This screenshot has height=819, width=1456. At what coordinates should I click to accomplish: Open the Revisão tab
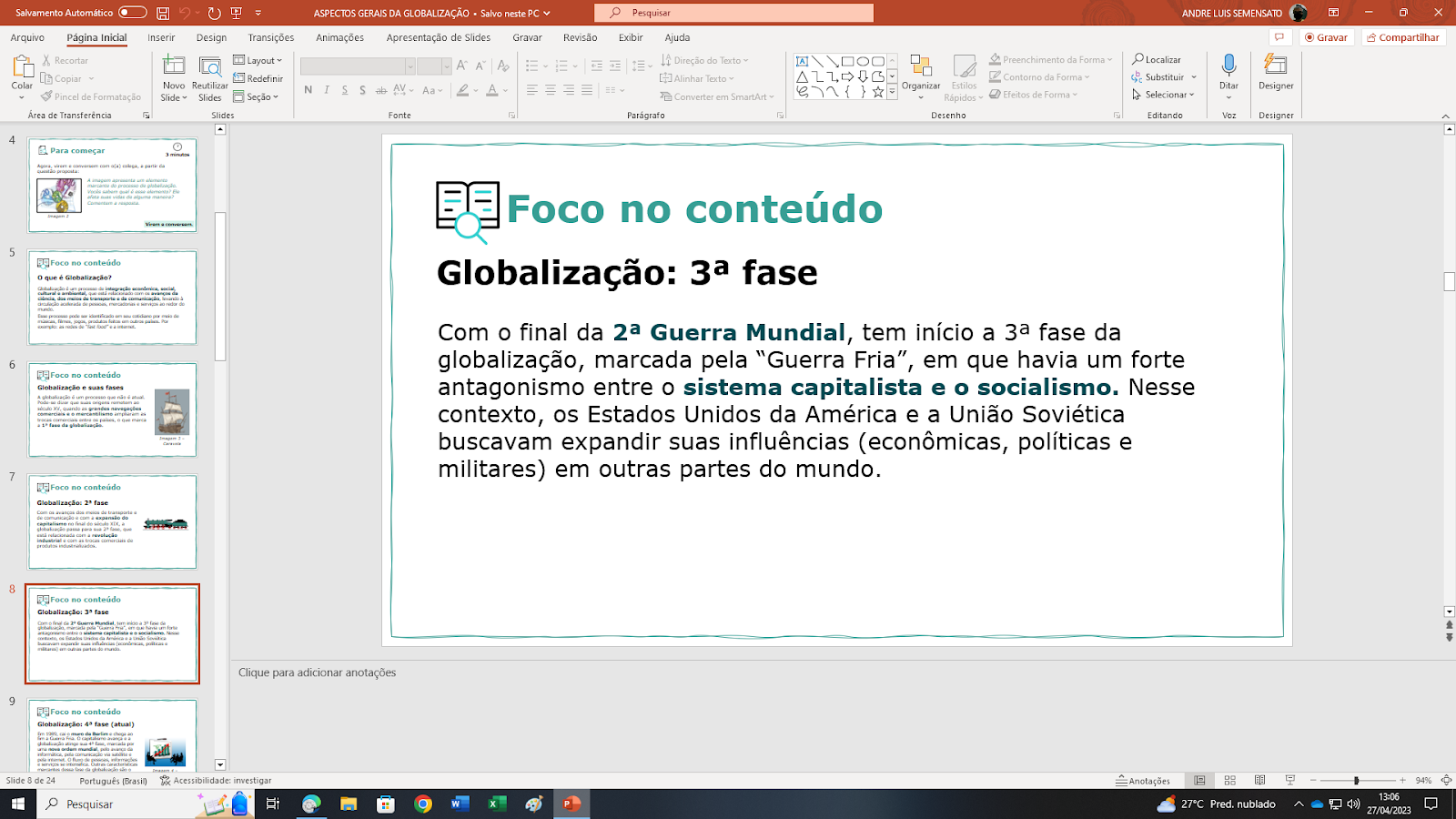click(x=580, y=37)
